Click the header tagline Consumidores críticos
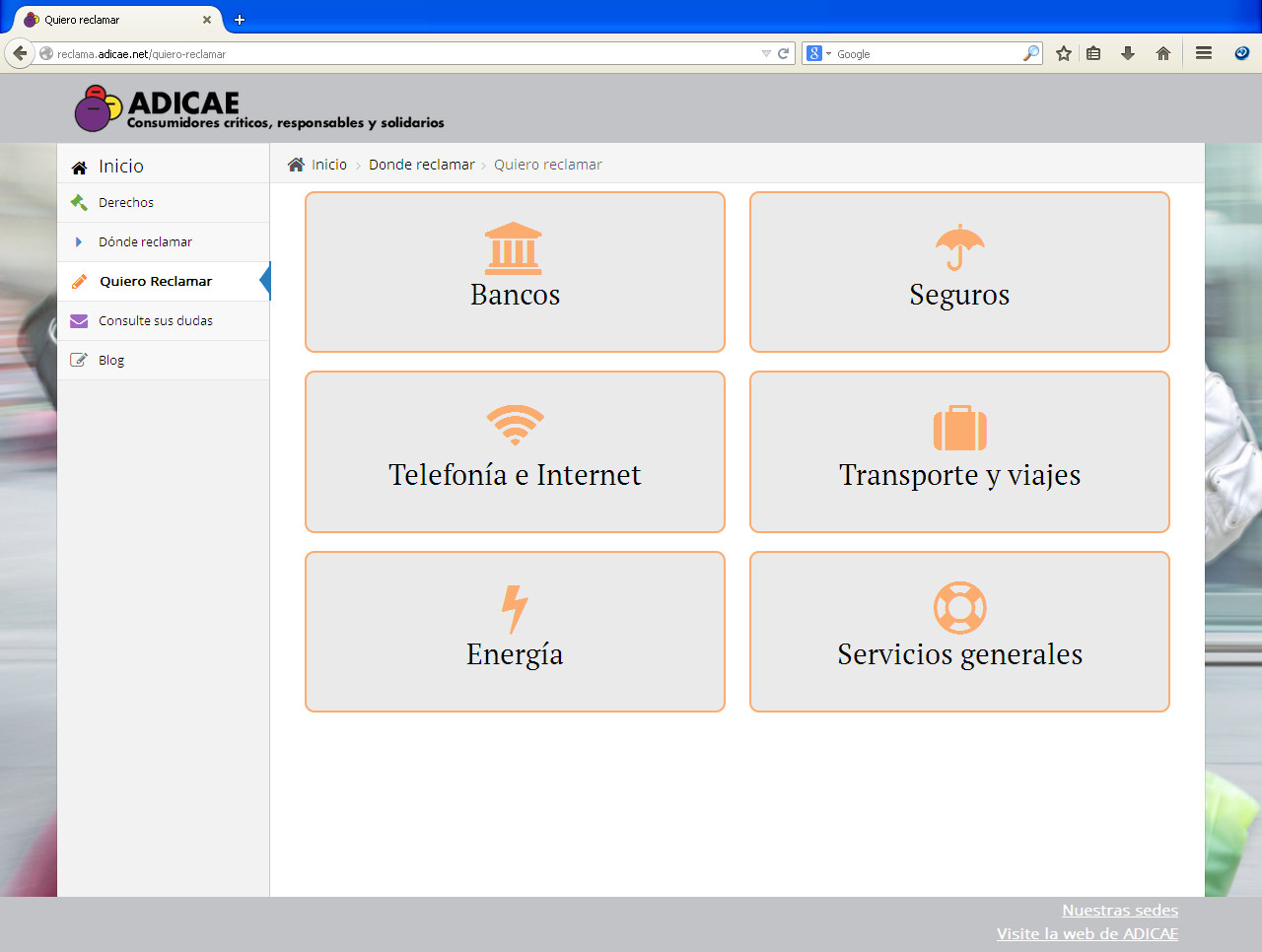The height and width of the screenshot is (952, 1262). point(286,123)
